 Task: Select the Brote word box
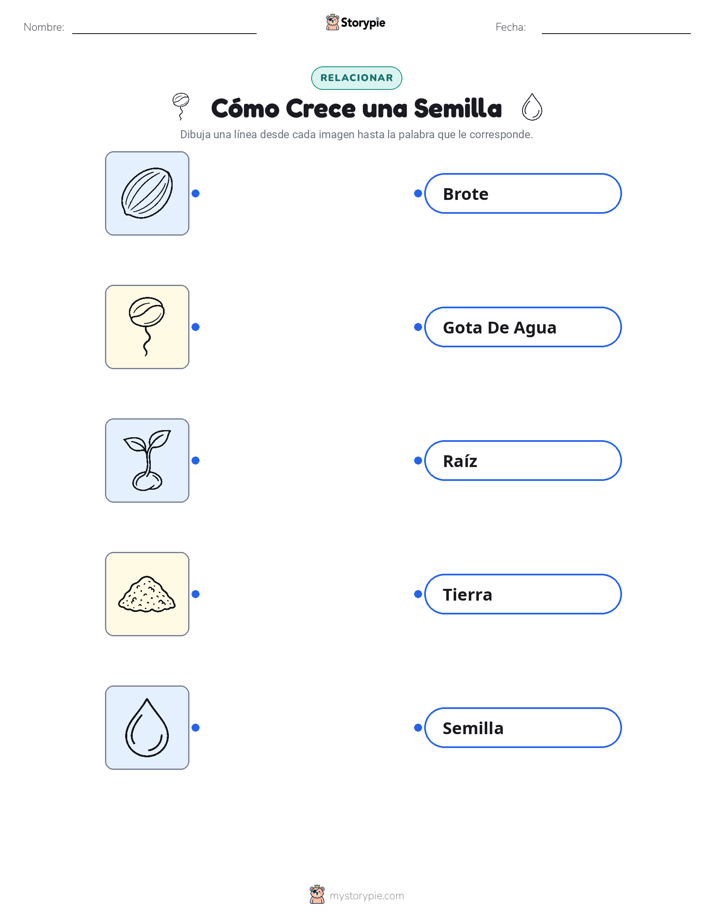(523, 193)
